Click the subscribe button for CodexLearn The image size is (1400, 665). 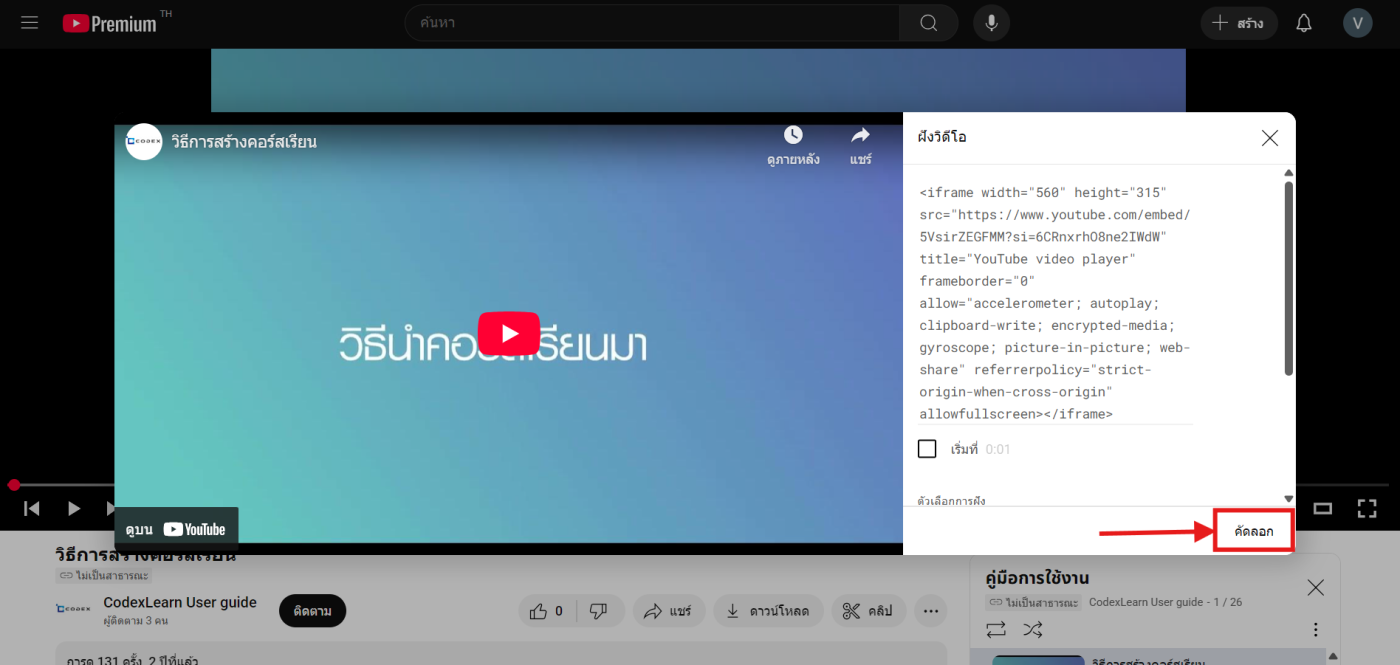click(x=312, y=611)
